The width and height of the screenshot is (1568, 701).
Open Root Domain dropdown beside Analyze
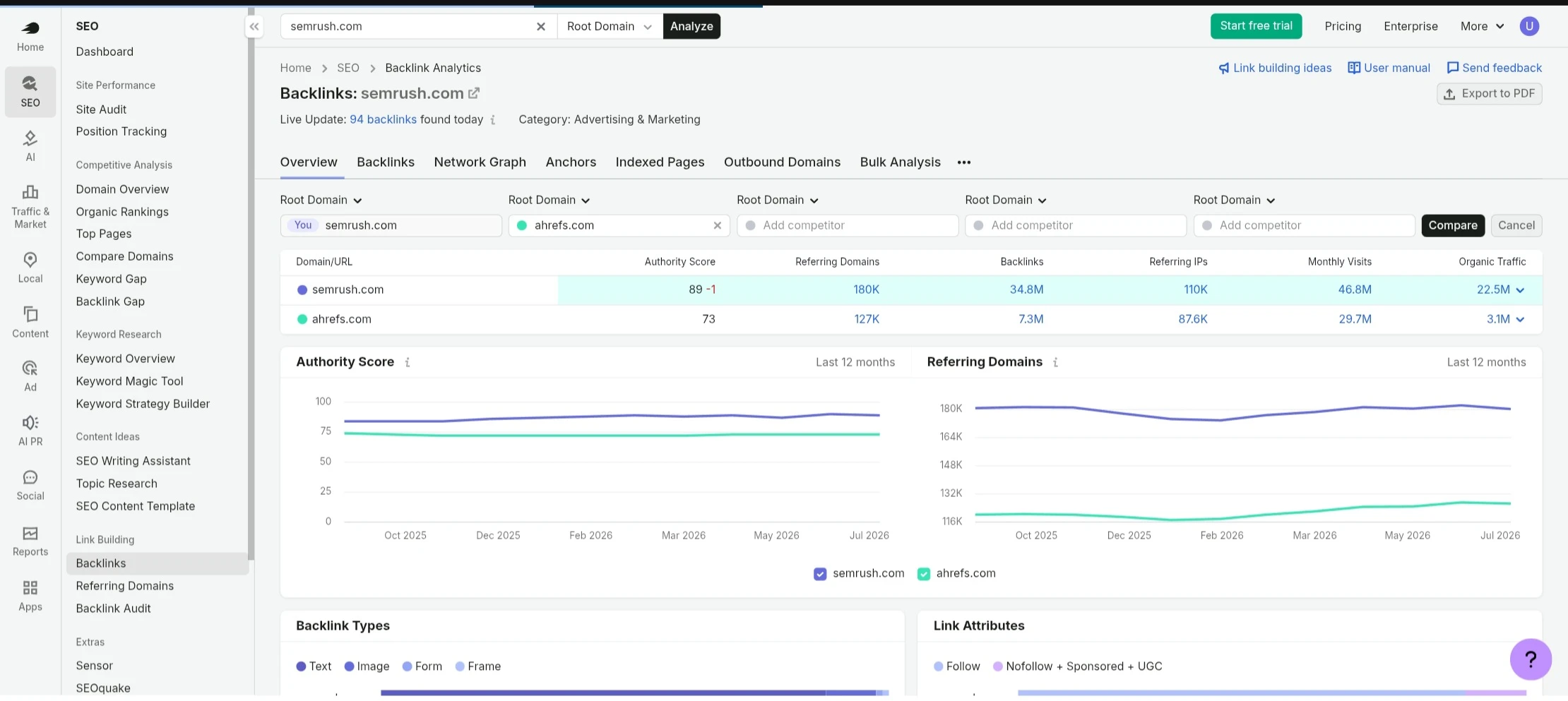610,26
